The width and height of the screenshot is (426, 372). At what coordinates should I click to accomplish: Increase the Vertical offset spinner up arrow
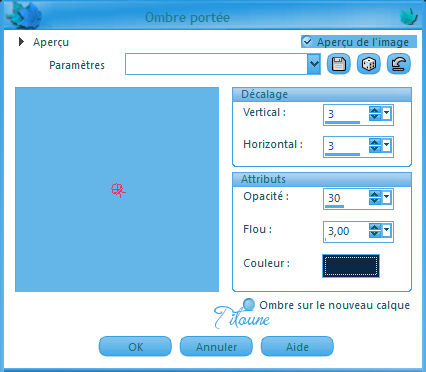(375, 110)
